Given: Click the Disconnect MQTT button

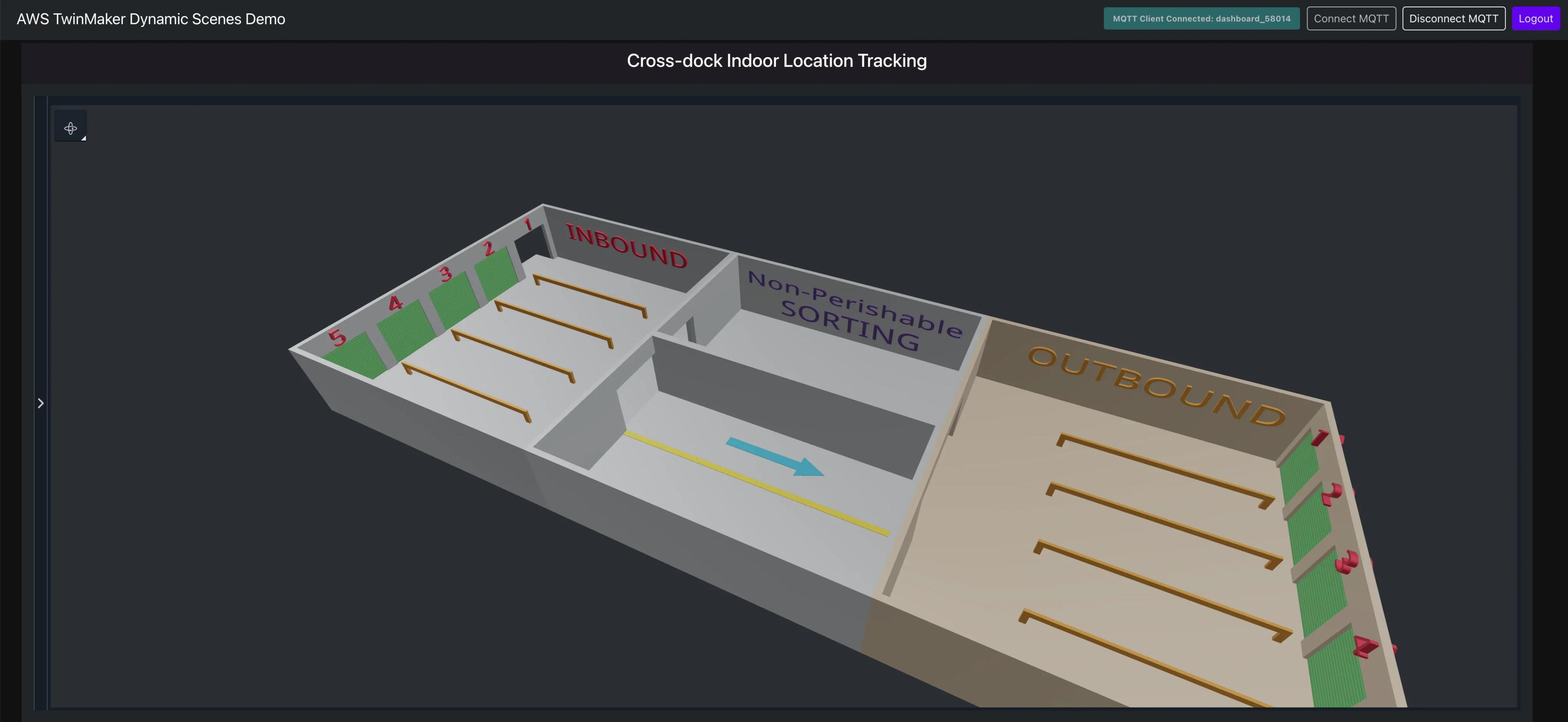Looking at the screenshot, I should [1454, 18].
